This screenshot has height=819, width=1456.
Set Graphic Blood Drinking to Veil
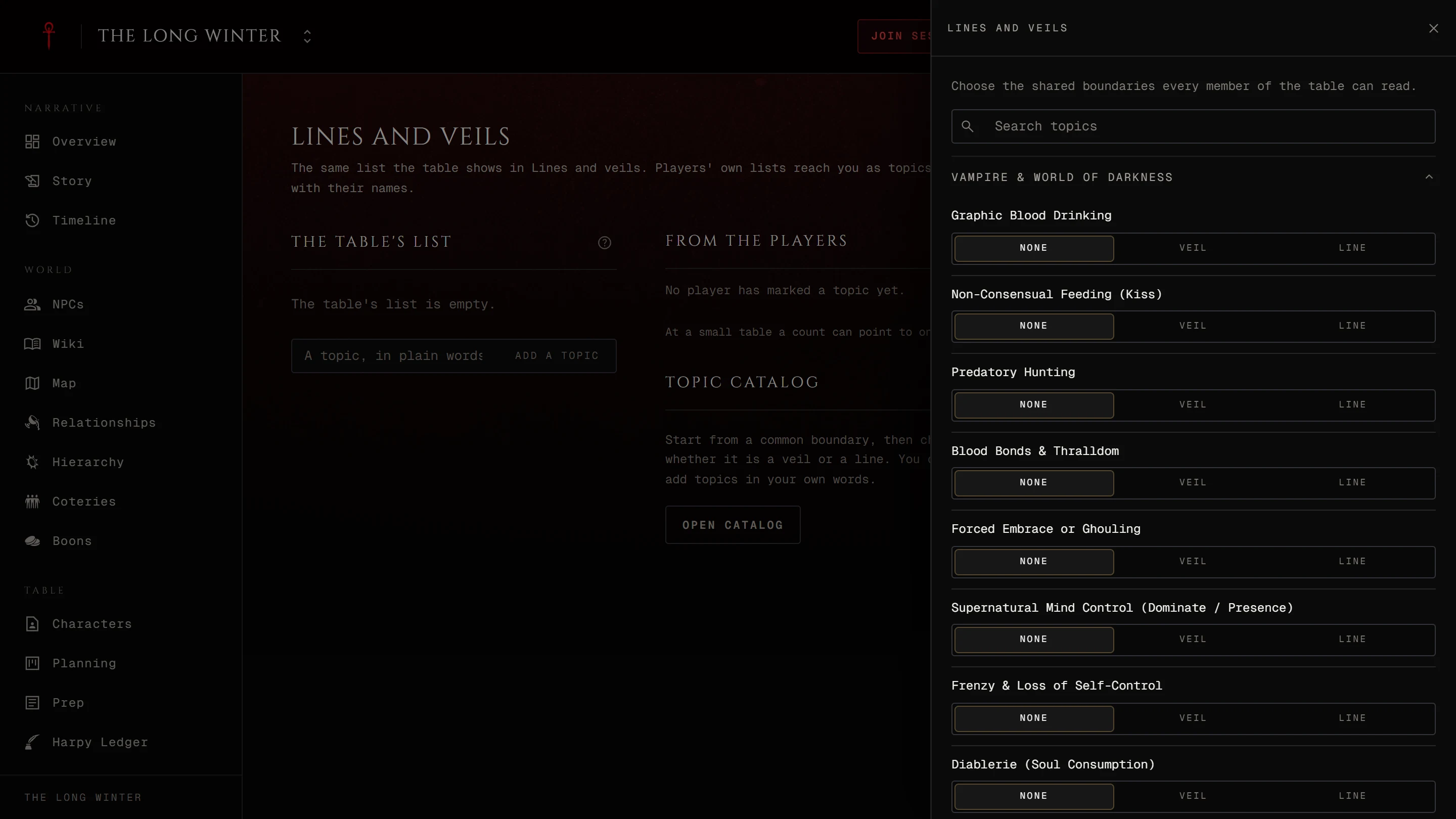pos(1193,248)
